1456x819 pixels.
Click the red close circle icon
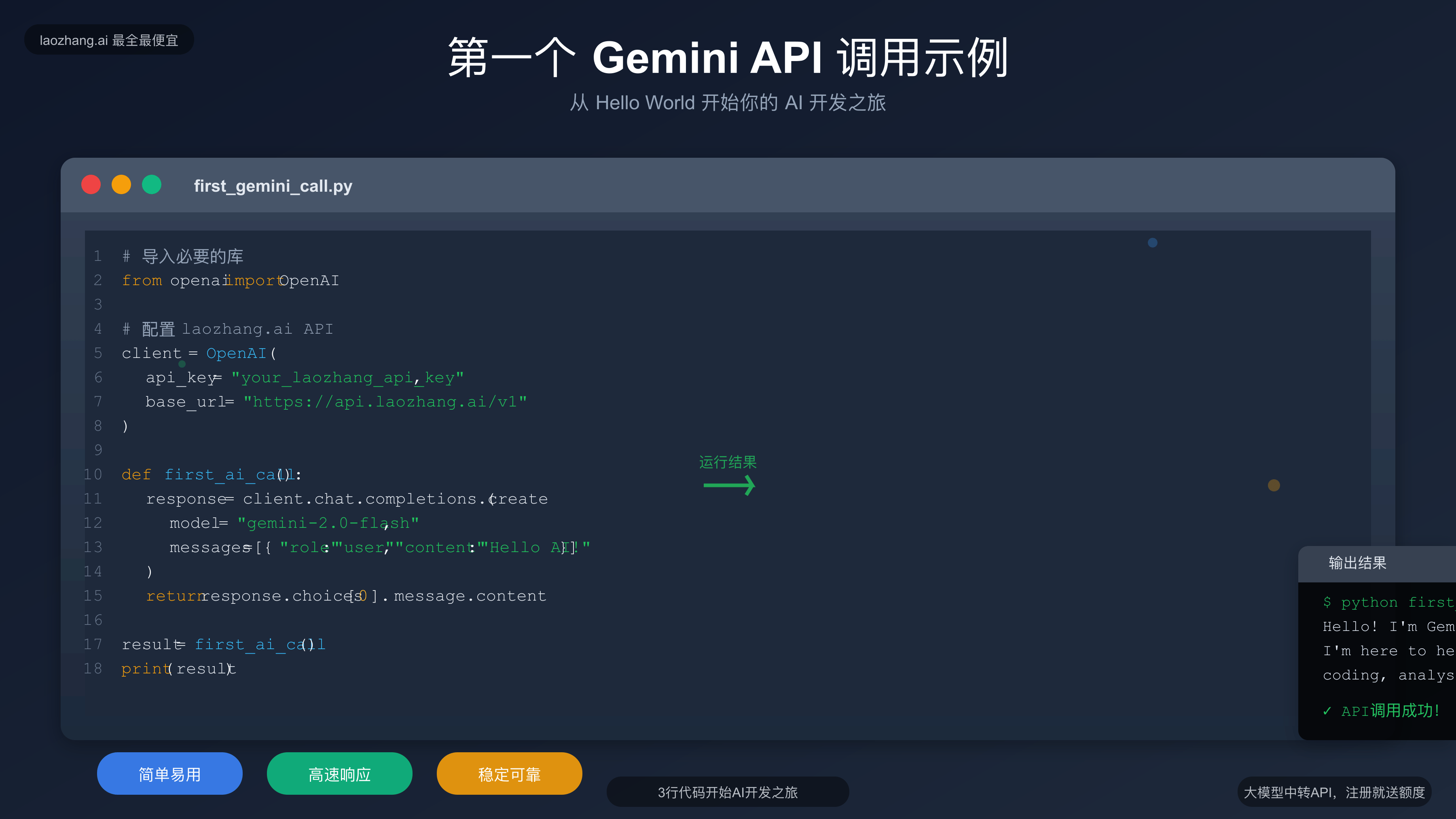click(91, 184)
